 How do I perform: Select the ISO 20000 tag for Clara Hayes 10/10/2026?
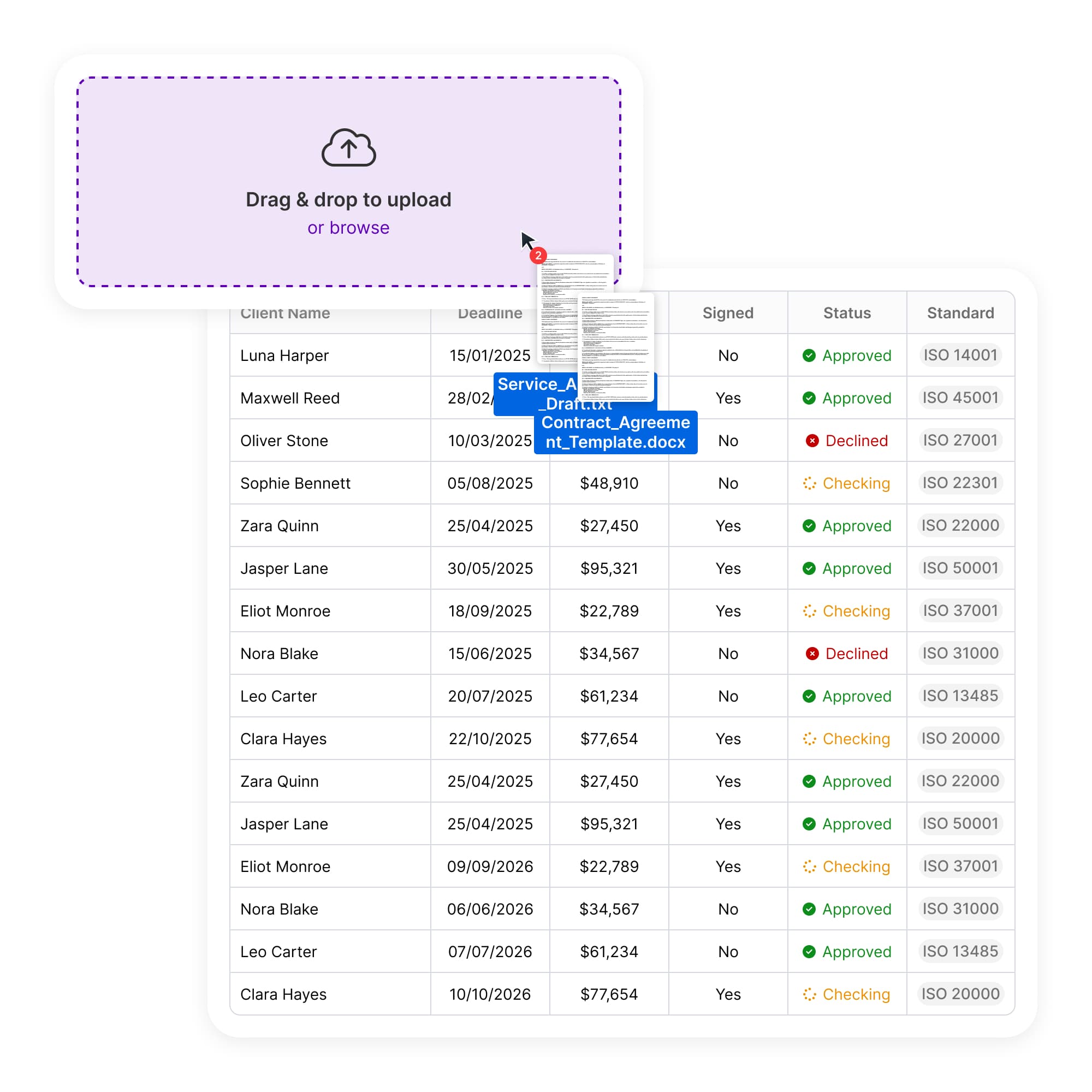pos(960,994)
